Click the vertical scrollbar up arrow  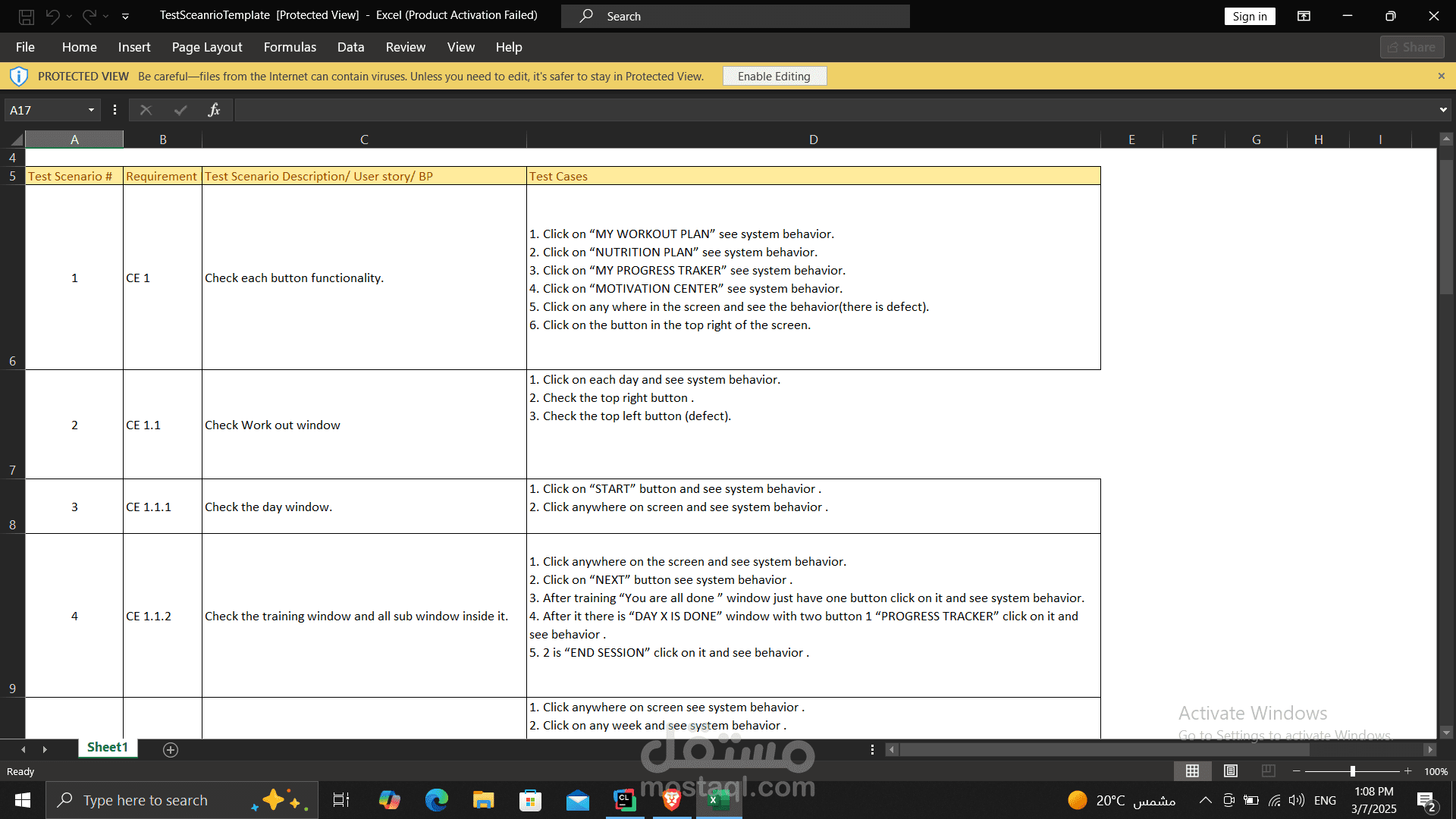(x=1446, y=140)
